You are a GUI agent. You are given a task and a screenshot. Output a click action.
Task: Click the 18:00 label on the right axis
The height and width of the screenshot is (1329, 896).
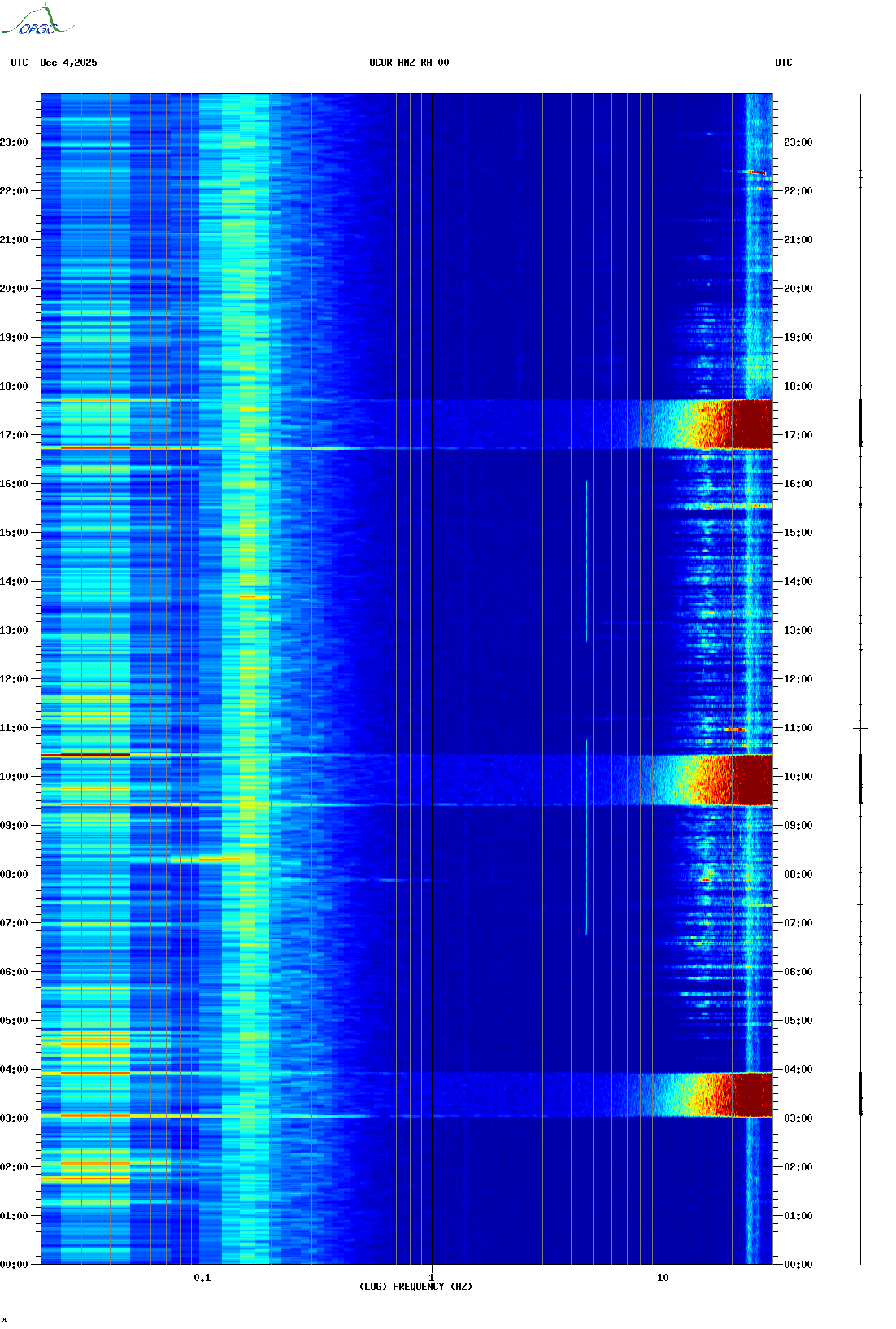coord(798,386)
